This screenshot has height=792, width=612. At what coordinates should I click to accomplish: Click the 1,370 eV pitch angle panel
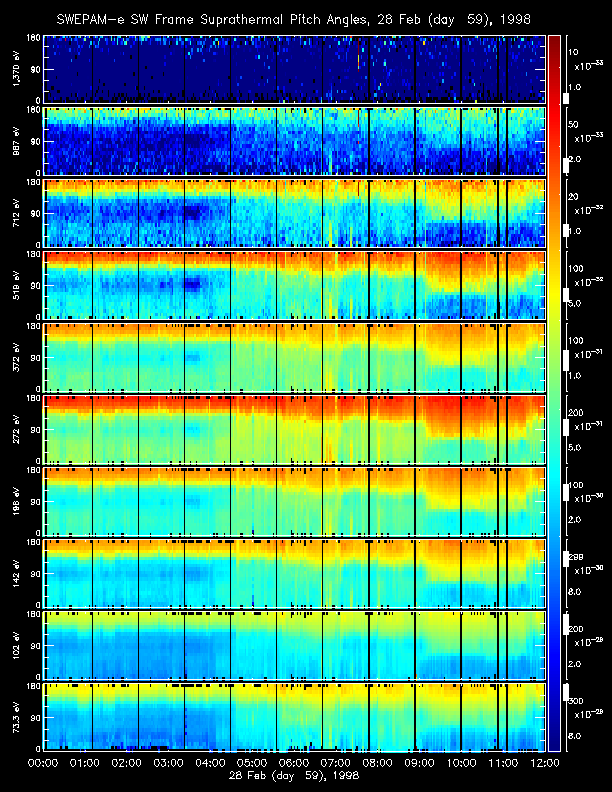pos(295,69)
